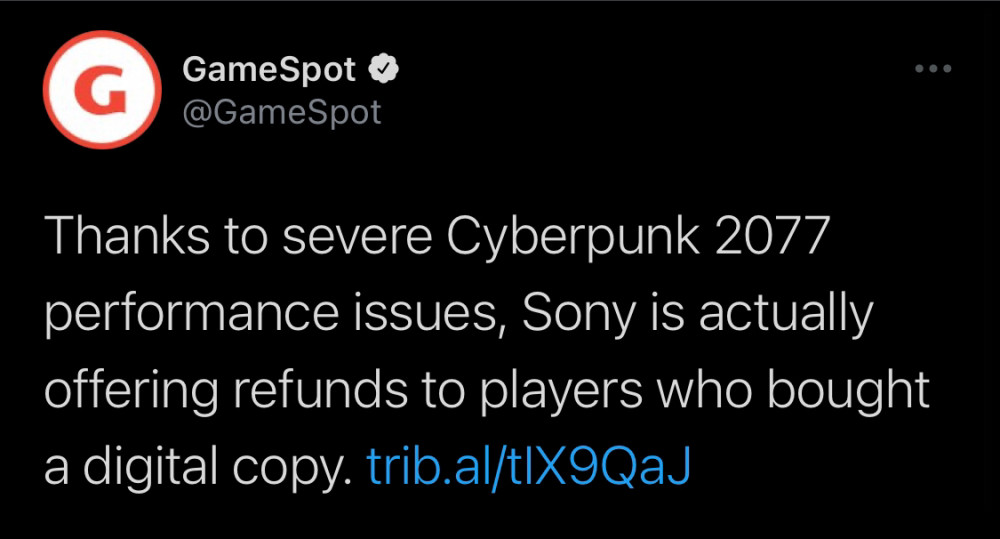
Task: Open the trib.al/tIX9QaJ link
Action: [530, 466]
